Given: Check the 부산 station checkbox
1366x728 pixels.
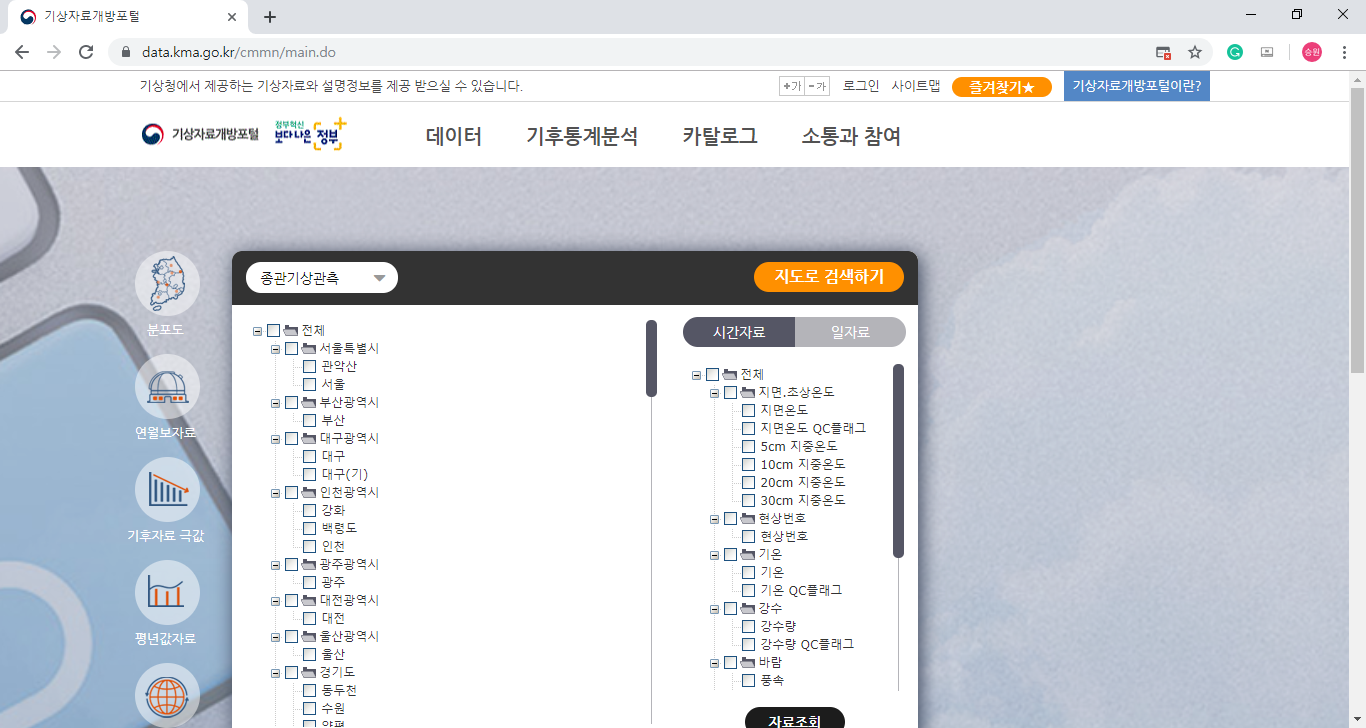Looking at the screenshot, I should [310, 420].
